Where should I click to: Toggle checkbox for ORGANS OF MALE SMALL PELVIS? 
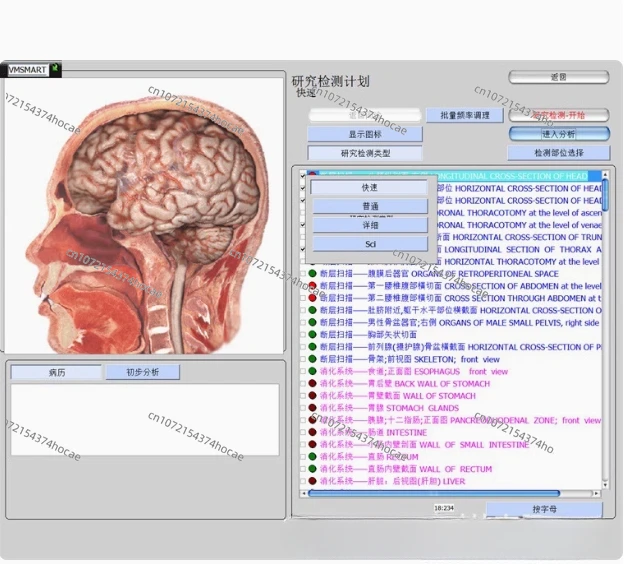click(303, 323)
